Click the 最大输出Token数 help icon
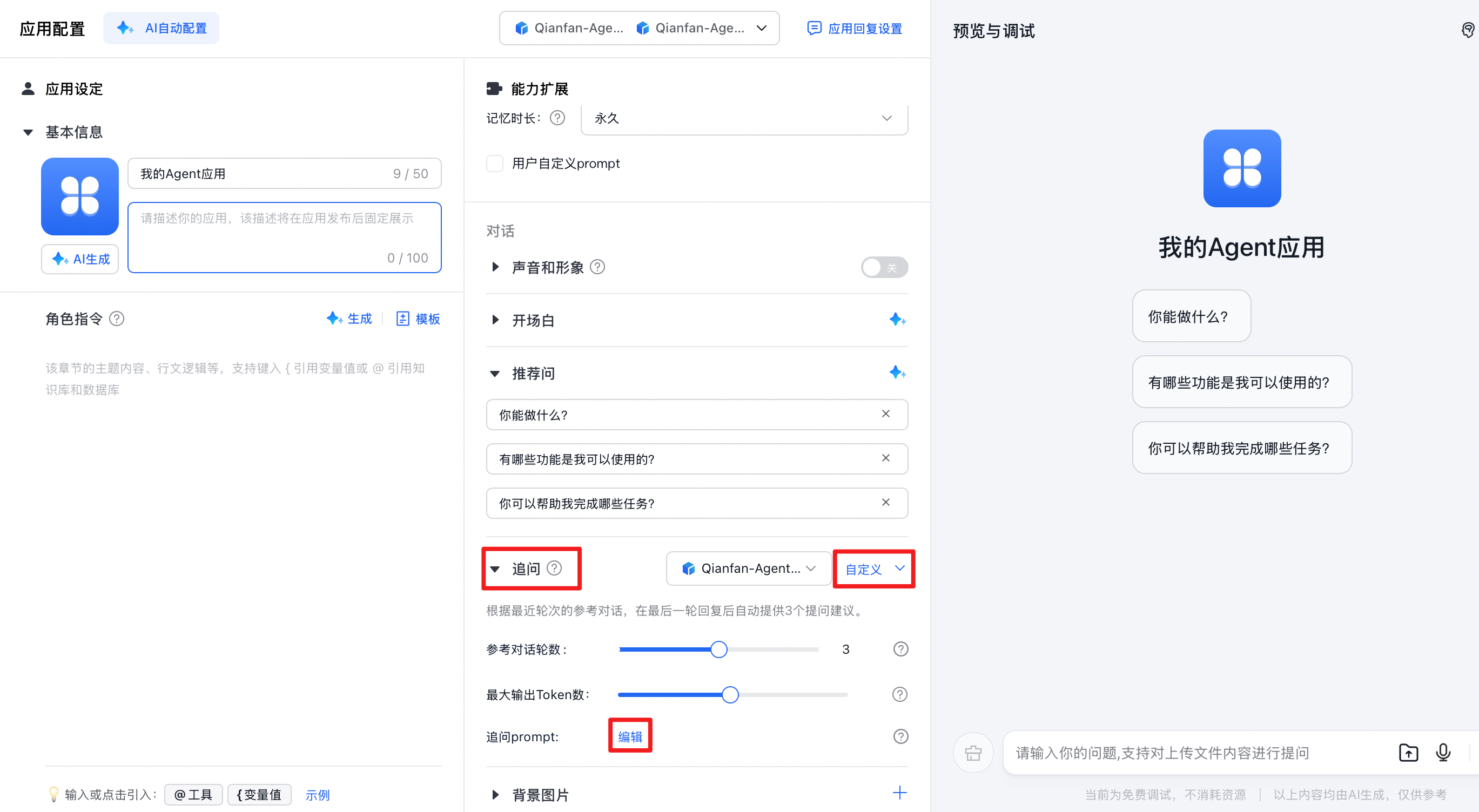Screen dimensions: 1479x812 tap(900, 694)
